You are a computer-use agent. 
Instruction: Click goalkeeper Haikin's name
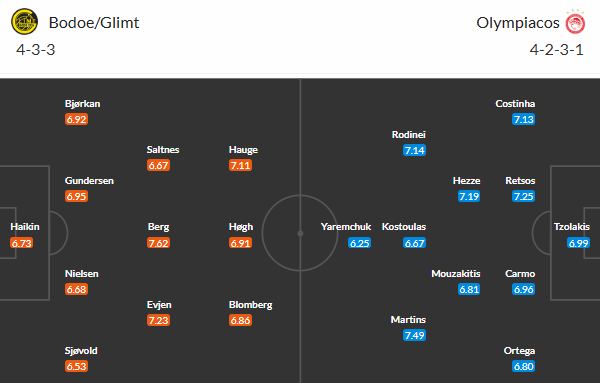pyautogui.click(x=25, y=227)
